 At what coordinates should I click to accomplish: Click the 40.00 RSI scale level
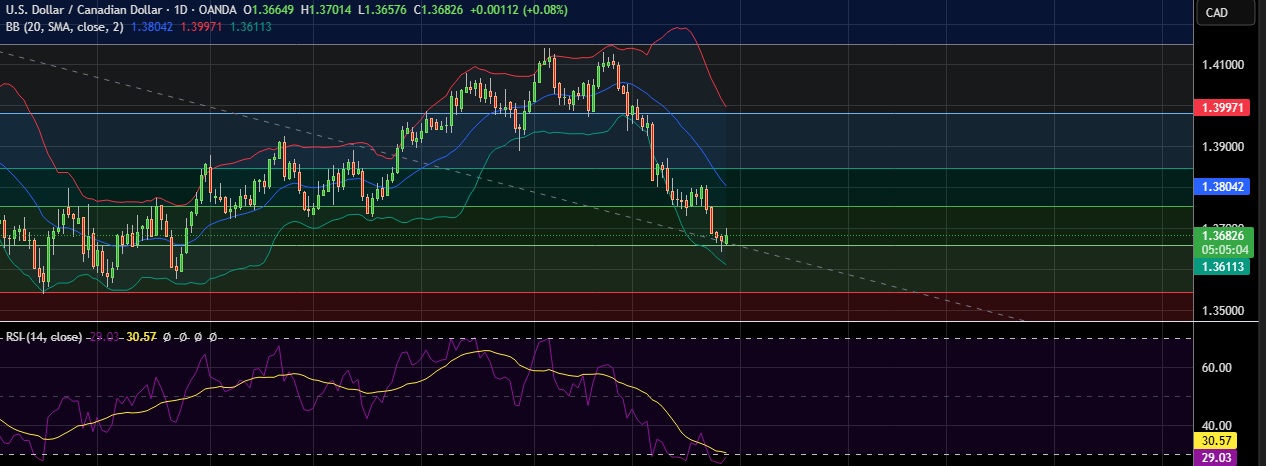(x=1217, y=426)
